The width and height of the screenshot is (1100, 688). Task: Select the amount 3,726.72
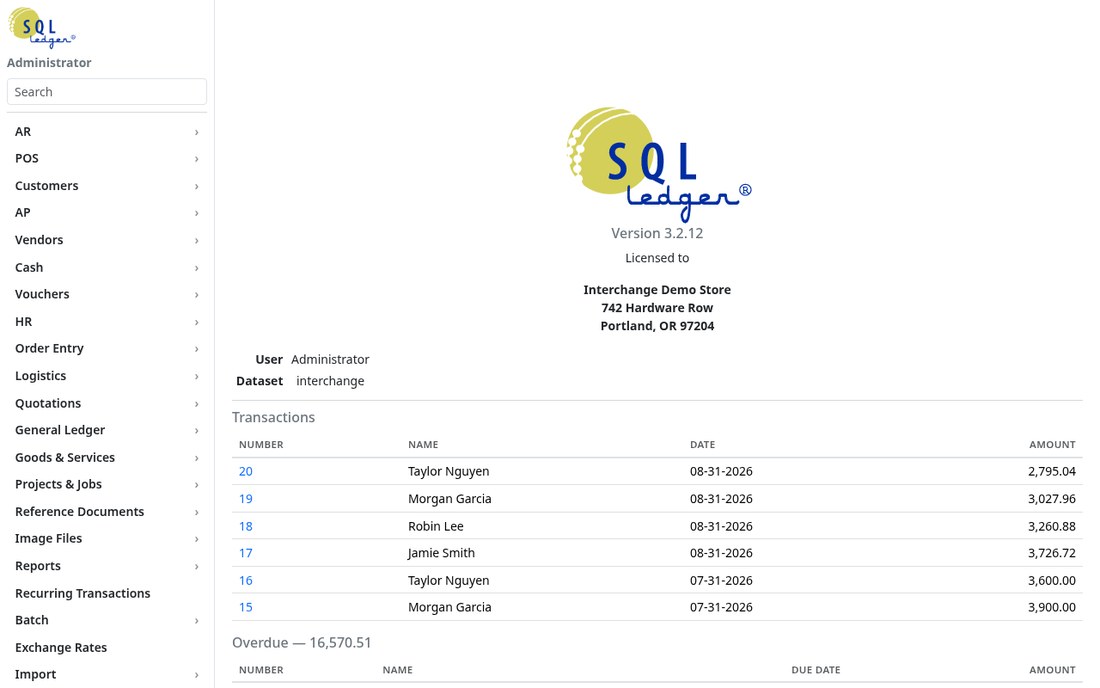point(1052,553)
